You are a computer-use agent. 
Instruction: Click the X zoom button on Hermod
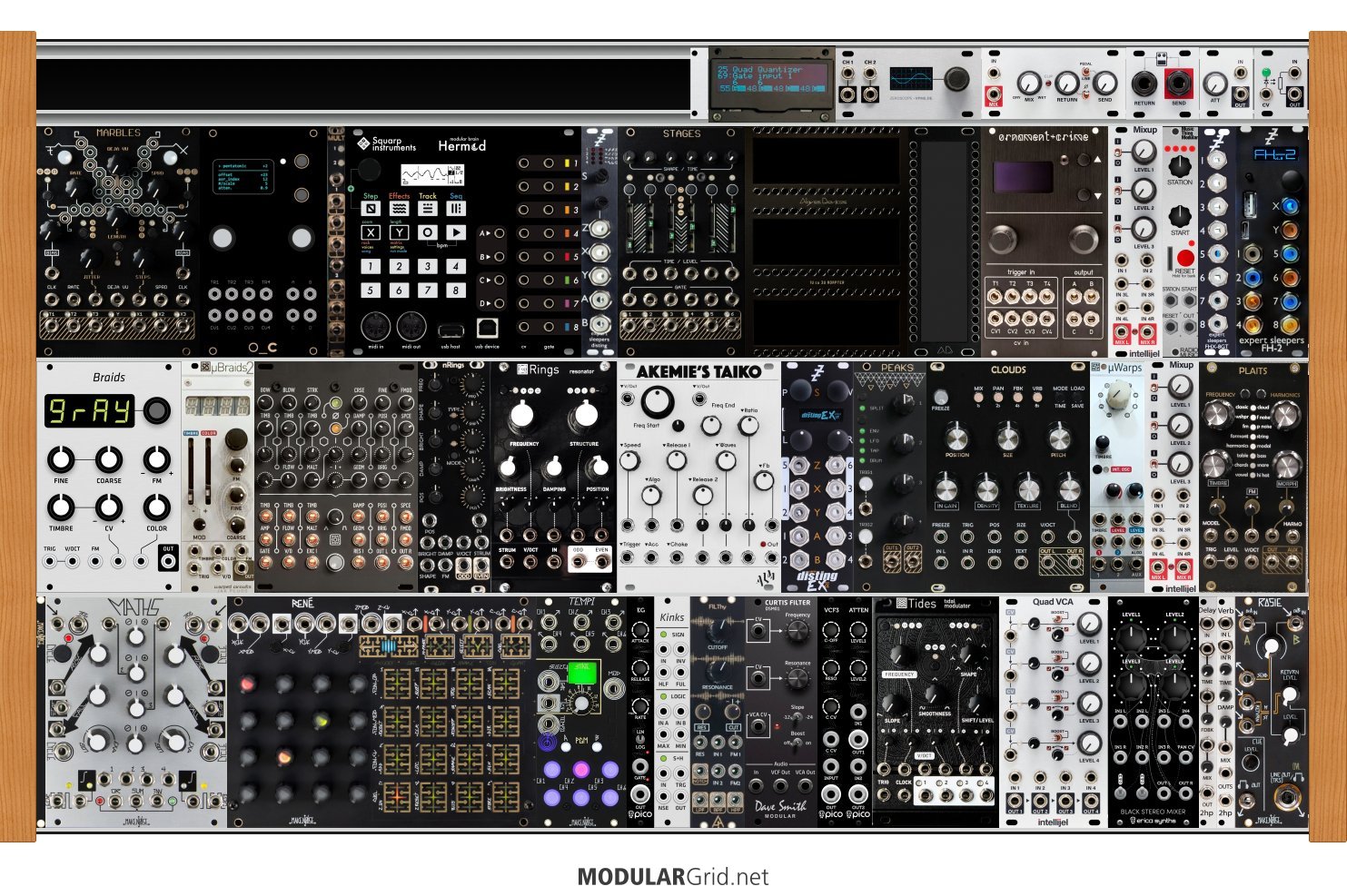[371, 232]
